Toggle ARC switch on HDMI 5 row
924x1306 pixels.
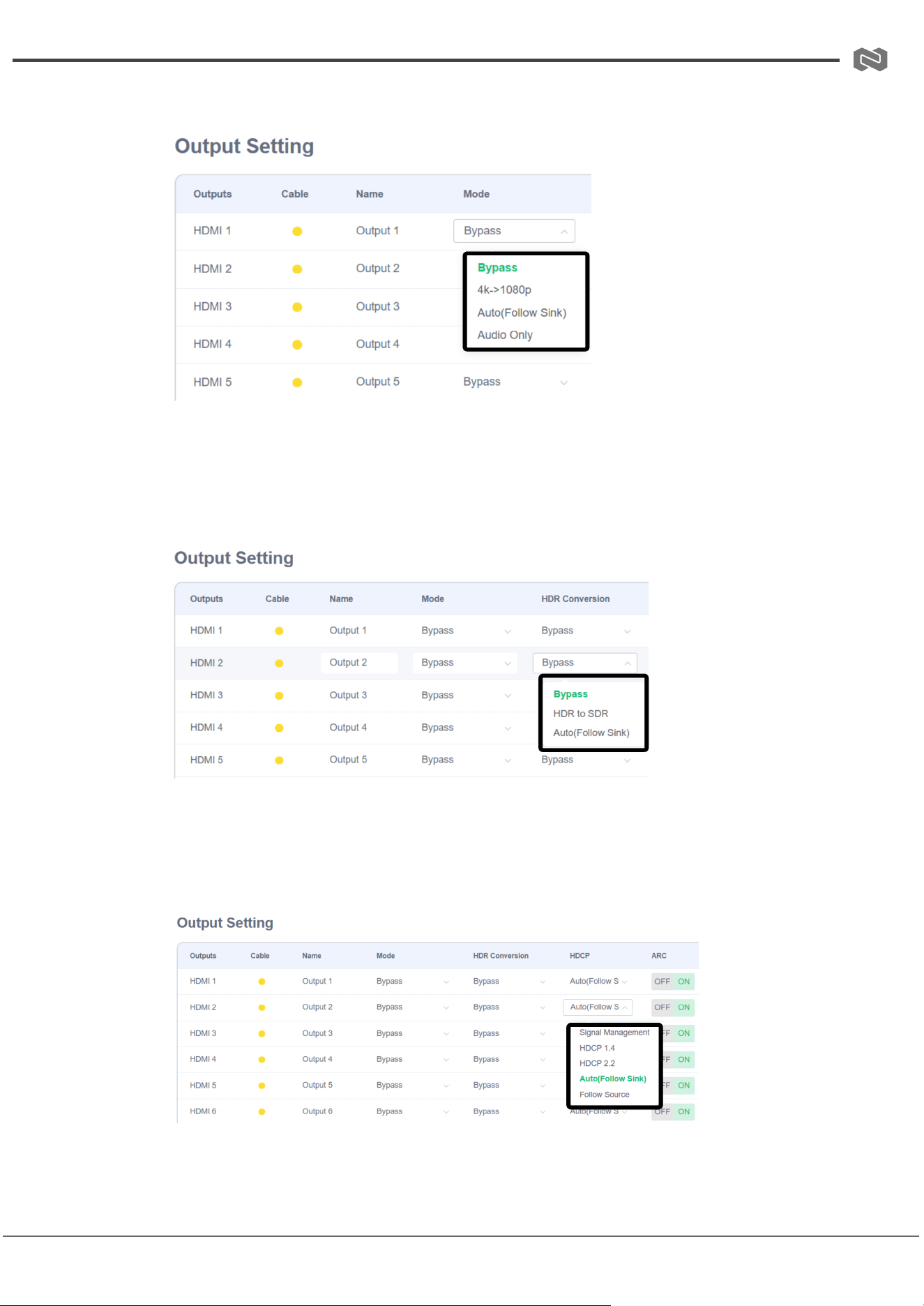tap(679, 1086)
